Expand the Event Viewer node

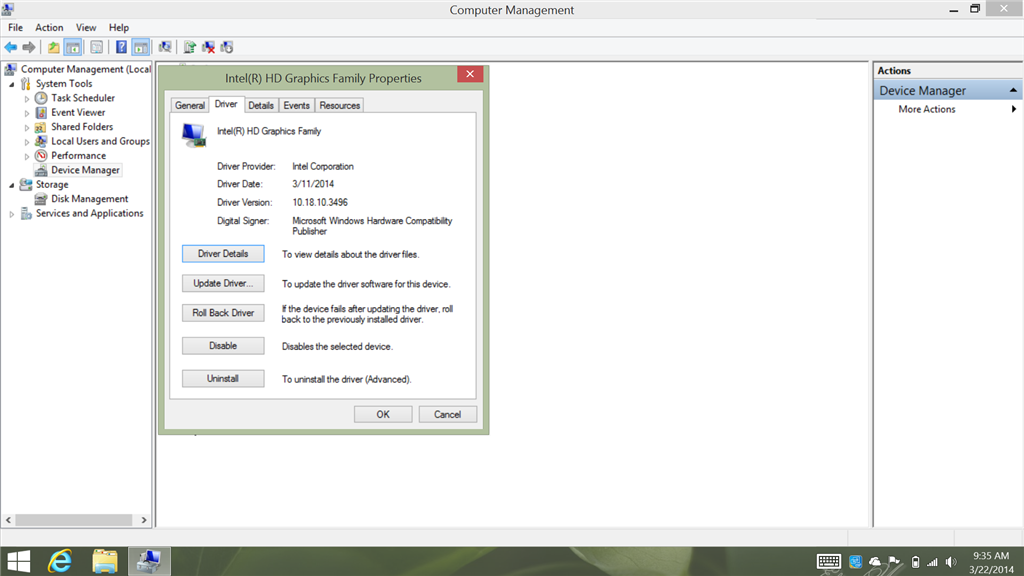coord(27,113)
